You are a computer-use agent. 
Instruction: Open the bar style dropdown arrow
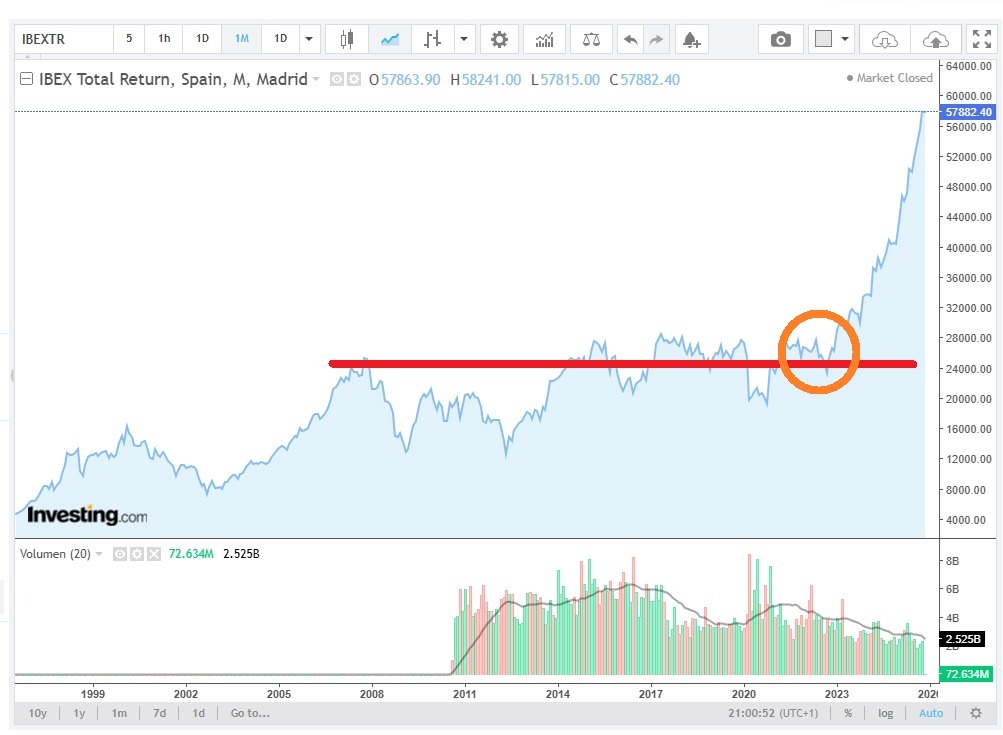(x=464, y=39)
